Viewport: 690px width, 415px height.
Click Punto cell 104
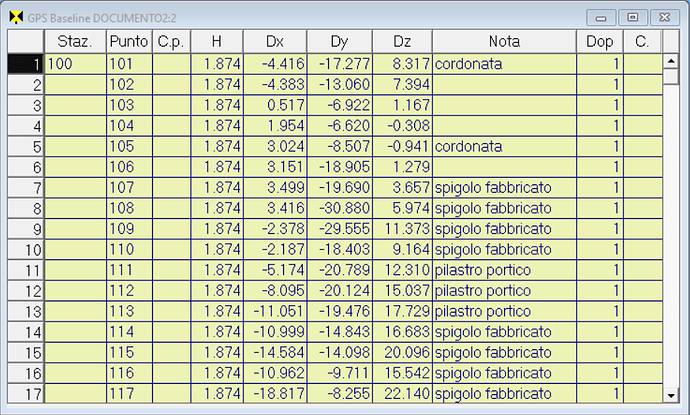tap(129, 126)
